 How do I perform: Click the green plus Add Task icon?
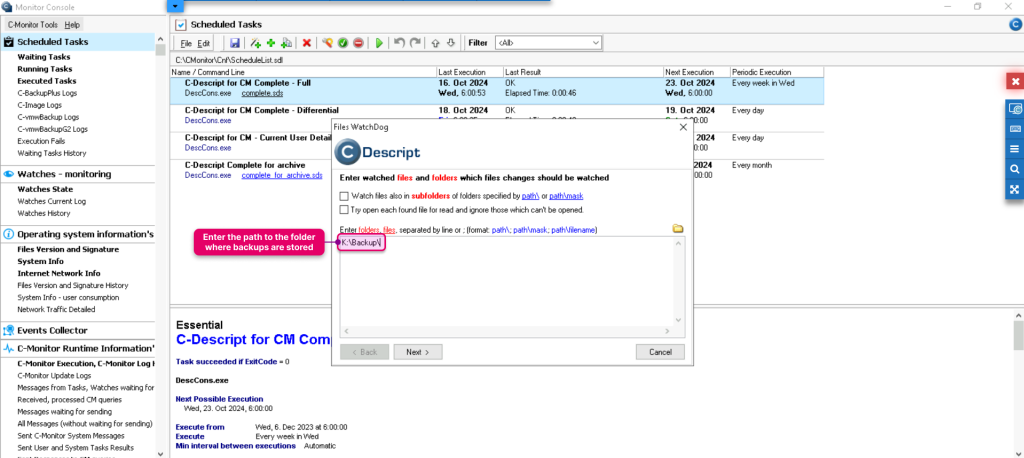(x=271, y=43)
